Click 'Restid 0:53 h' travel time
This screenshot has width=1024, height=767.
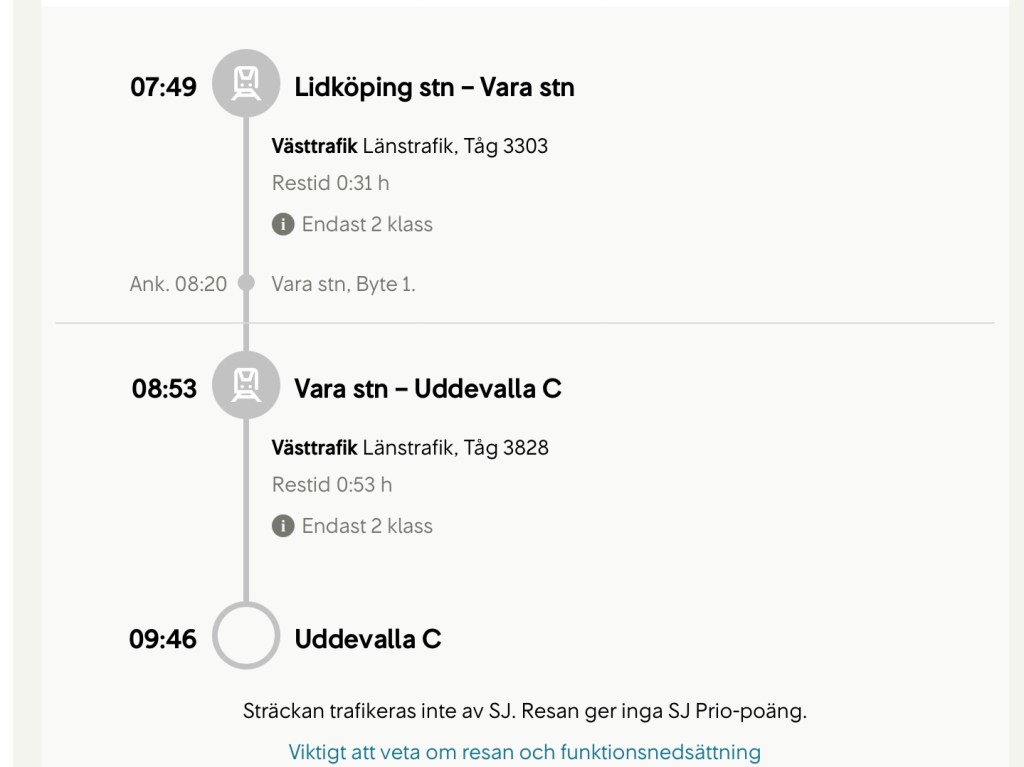point(332,485)
